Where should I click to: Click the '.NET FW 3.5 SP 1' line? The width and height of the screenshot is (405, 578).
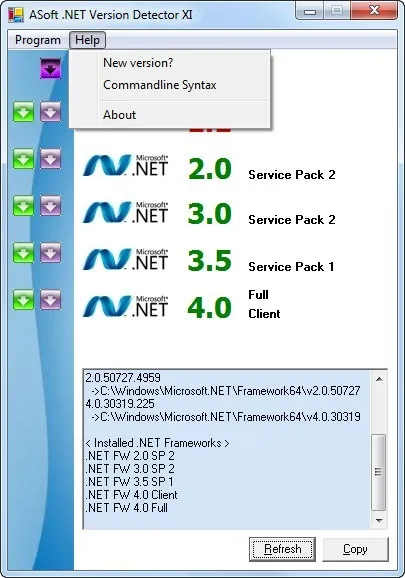129,482
